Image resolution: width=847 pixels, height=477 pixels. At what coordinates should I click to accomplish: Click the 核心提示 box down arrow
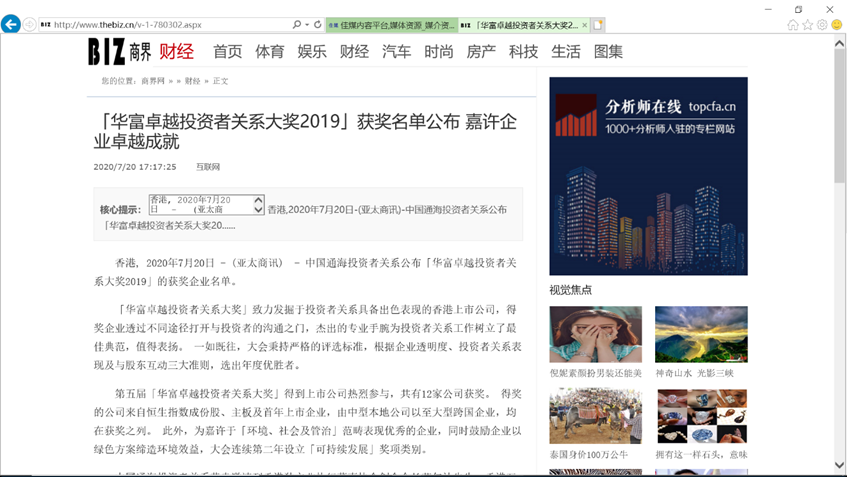pos(259,210)
